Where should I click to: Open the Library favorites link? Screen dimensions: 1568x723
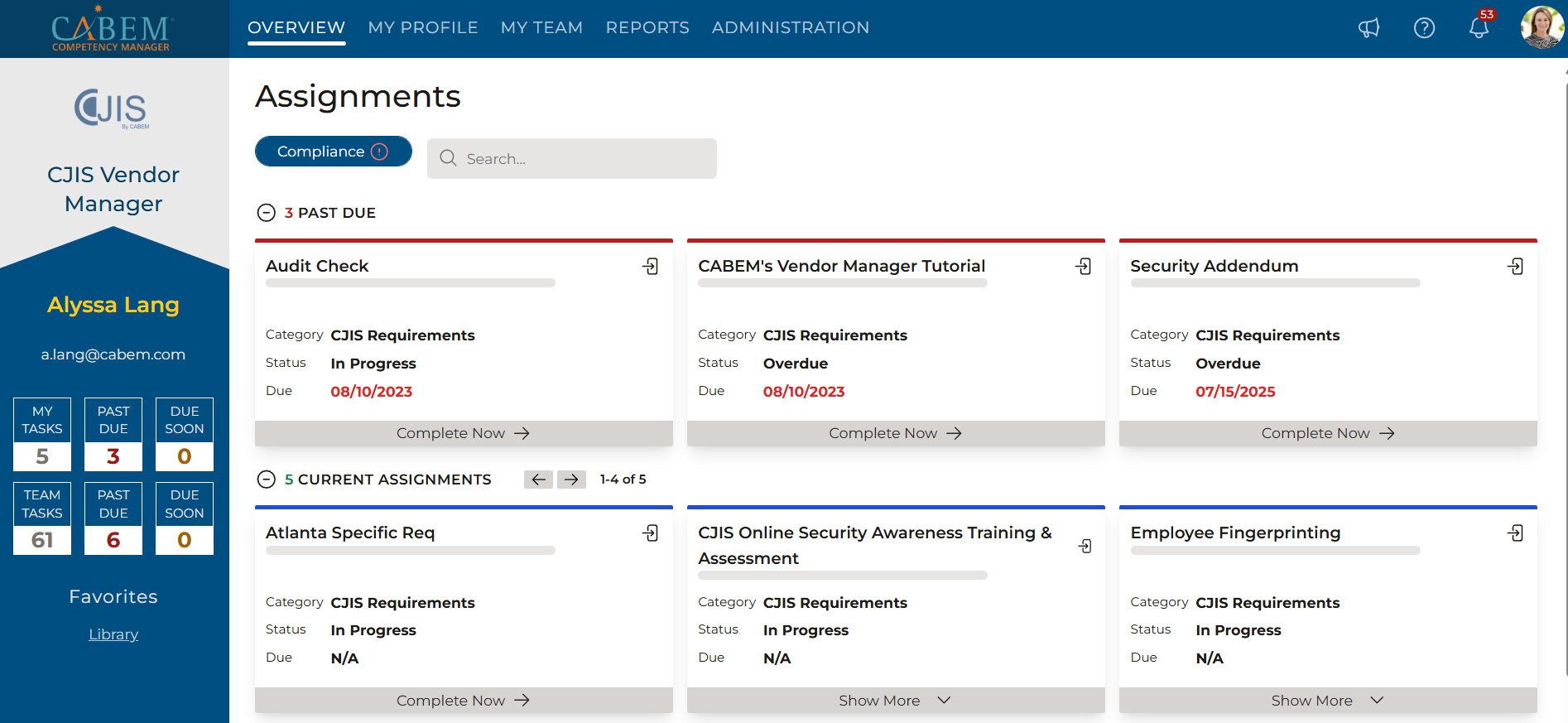point(113,634)
